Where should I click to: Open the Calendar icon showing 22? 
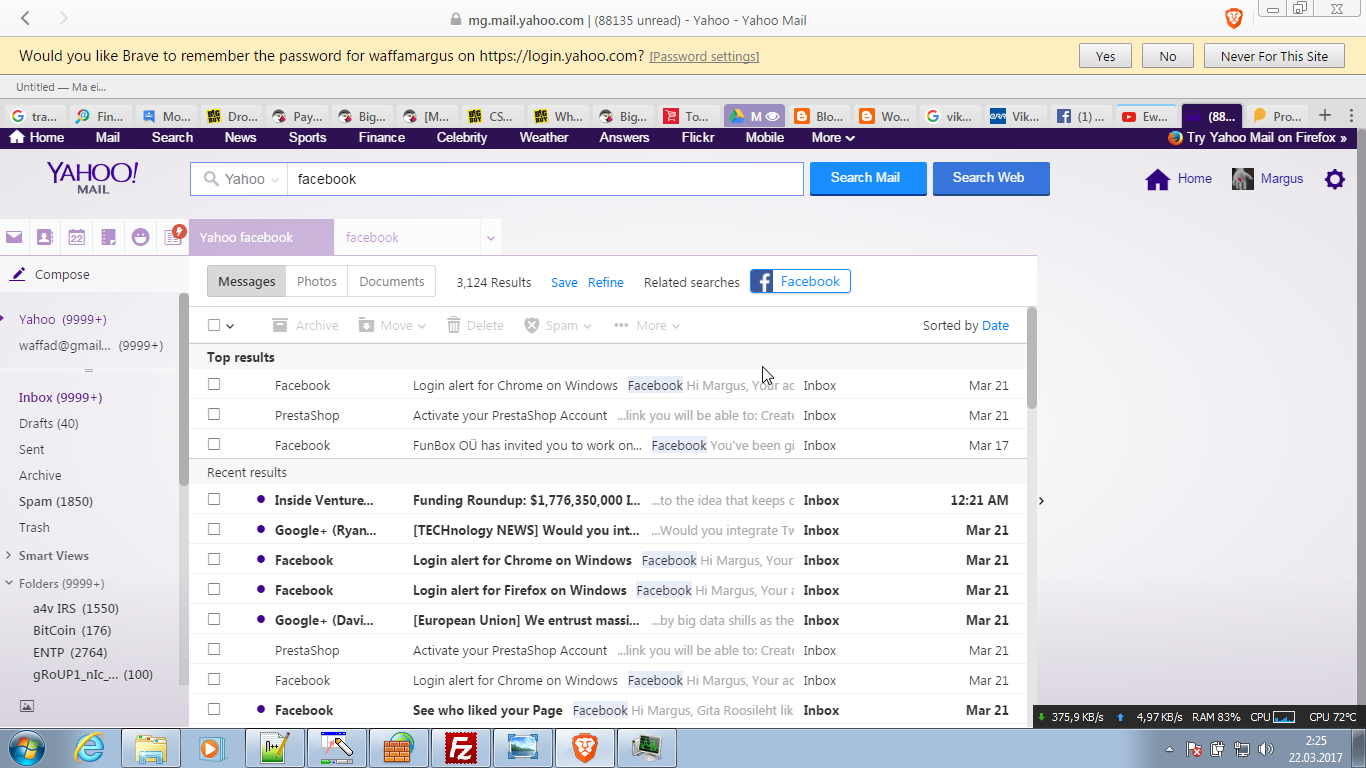77,237
